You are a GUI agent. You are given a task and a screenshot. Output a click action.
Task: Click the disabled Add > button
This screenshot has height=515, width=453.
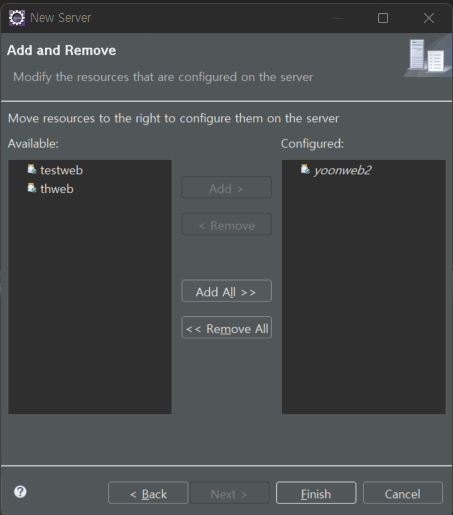(227, 188)
